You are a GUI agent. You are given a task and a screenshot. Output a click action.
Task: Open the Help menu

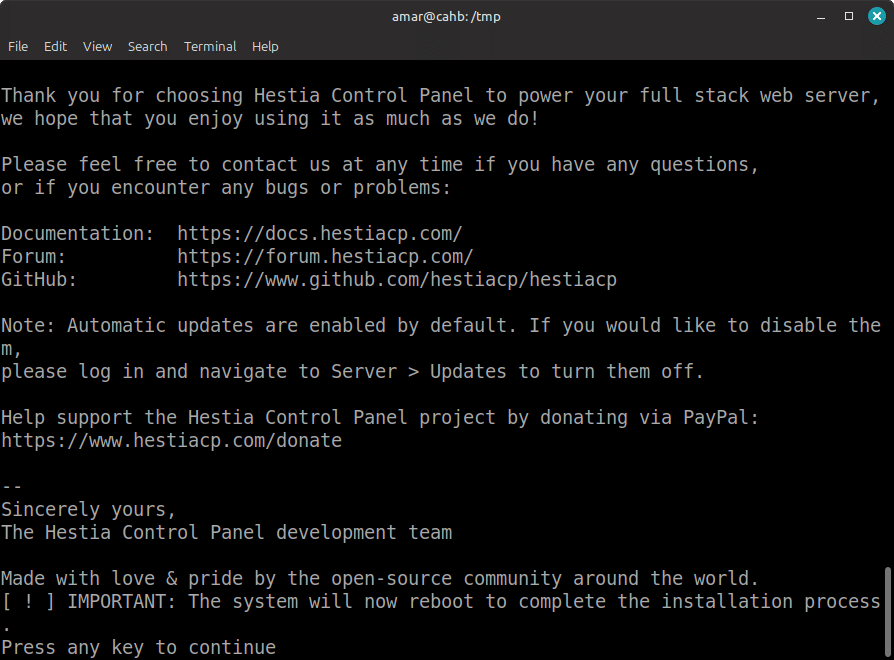click(265, 47)
